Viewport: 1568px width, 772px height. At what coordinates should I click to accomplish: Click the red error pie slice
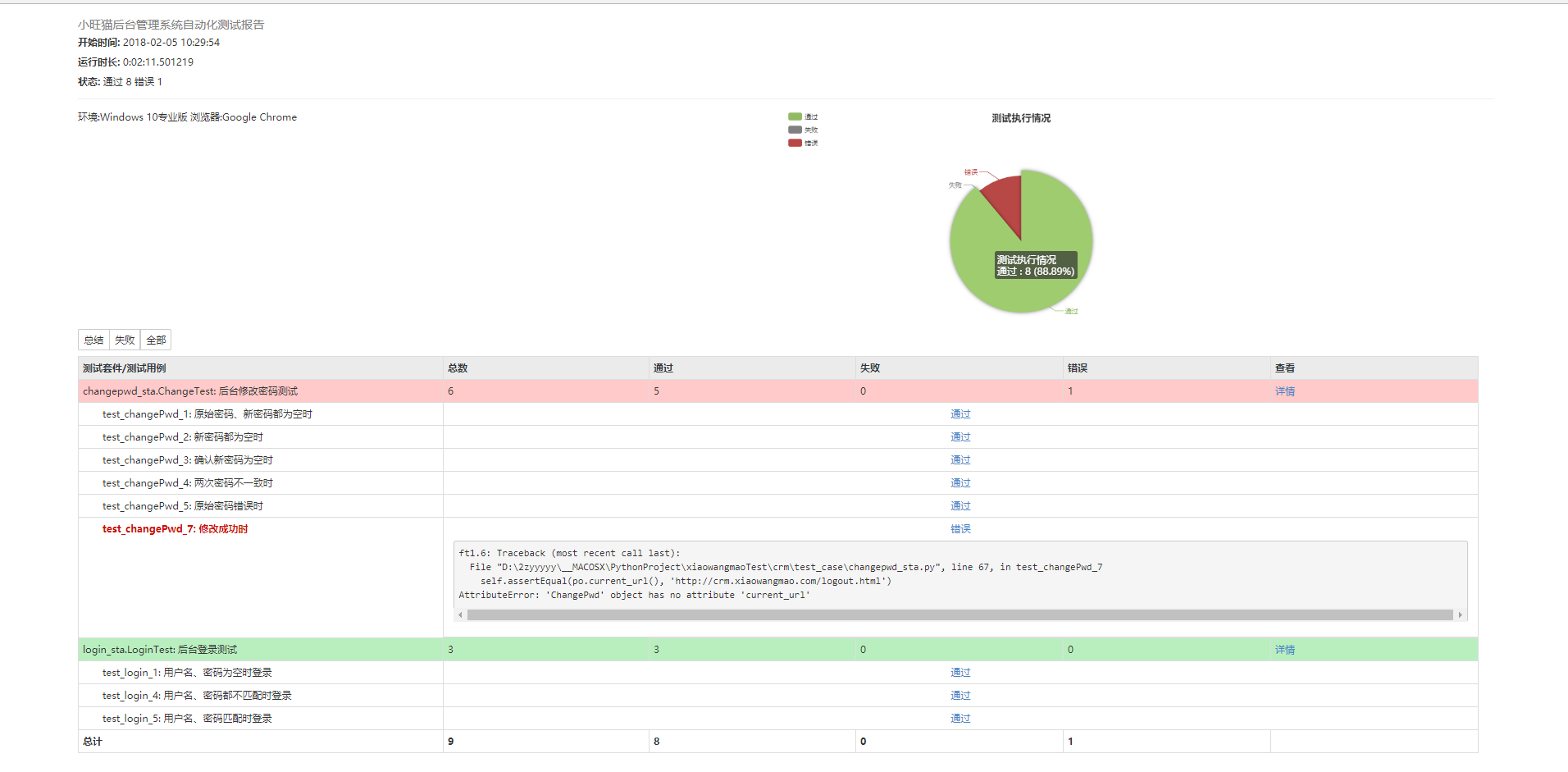(1005, 199)
